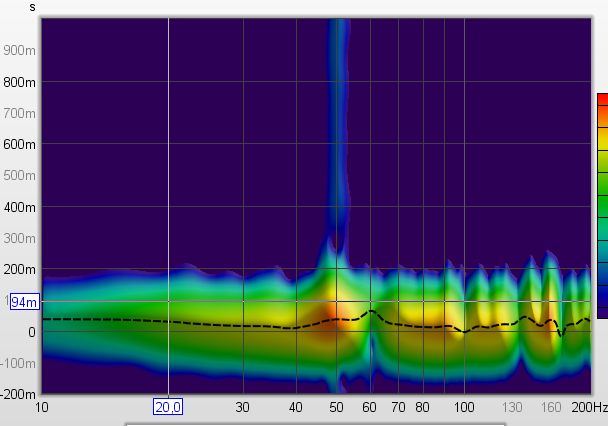The image size is (608, 426).
Task: Click the 200Hz frequency axis label
Action: click(x=589, y=407)
